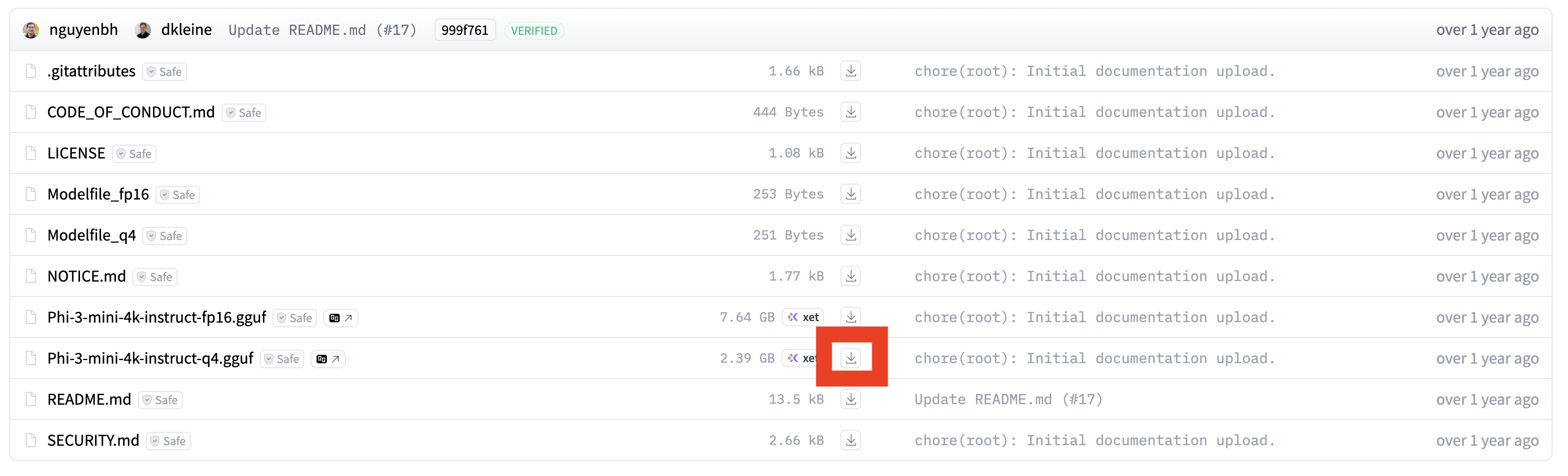Click download icon for CODE_OF_CONDUCT.md
This screenshot has height=476, width=1568.
click(x=850, y=112)
